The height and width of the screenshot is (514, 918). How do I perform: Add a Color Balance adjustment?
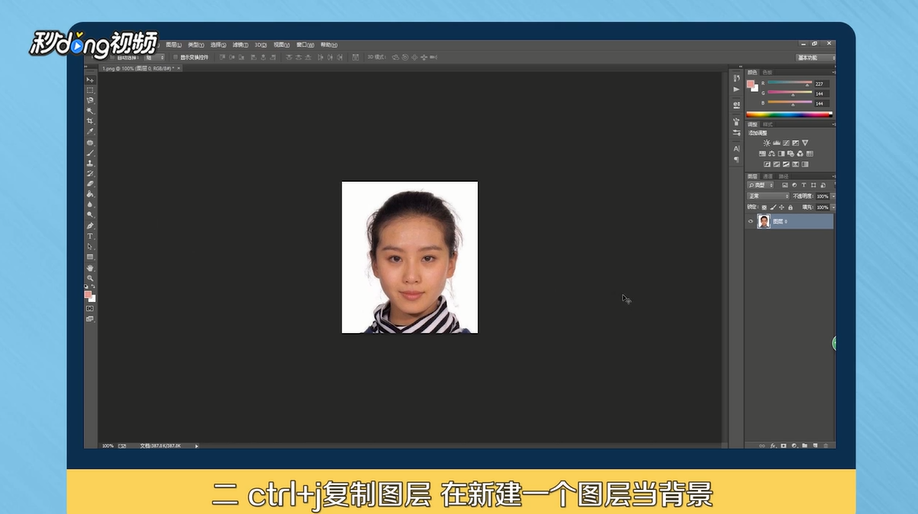772,154
